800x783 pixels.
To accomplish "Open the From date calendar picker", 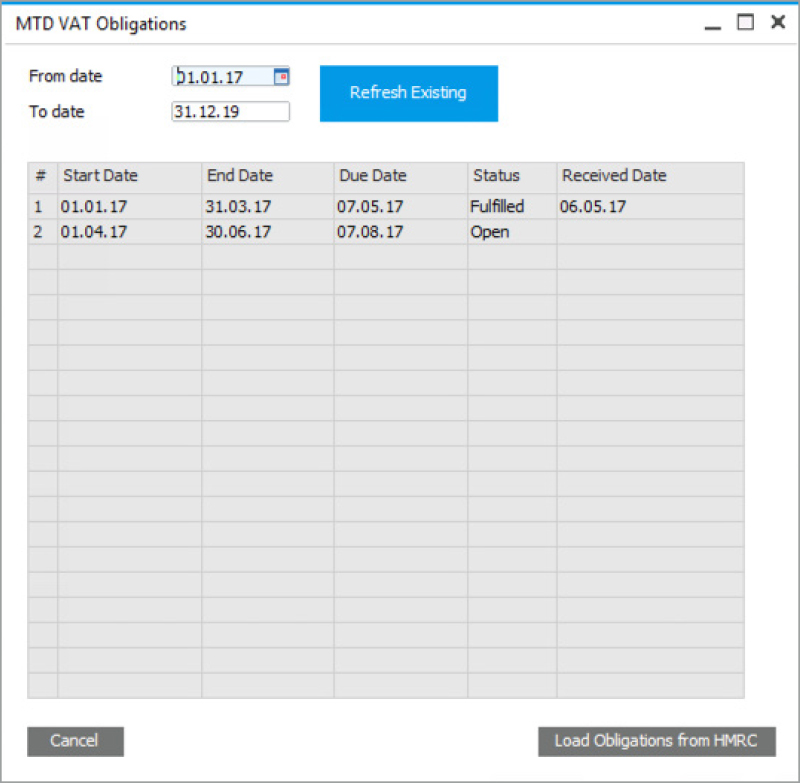I will tap(281, 76).
